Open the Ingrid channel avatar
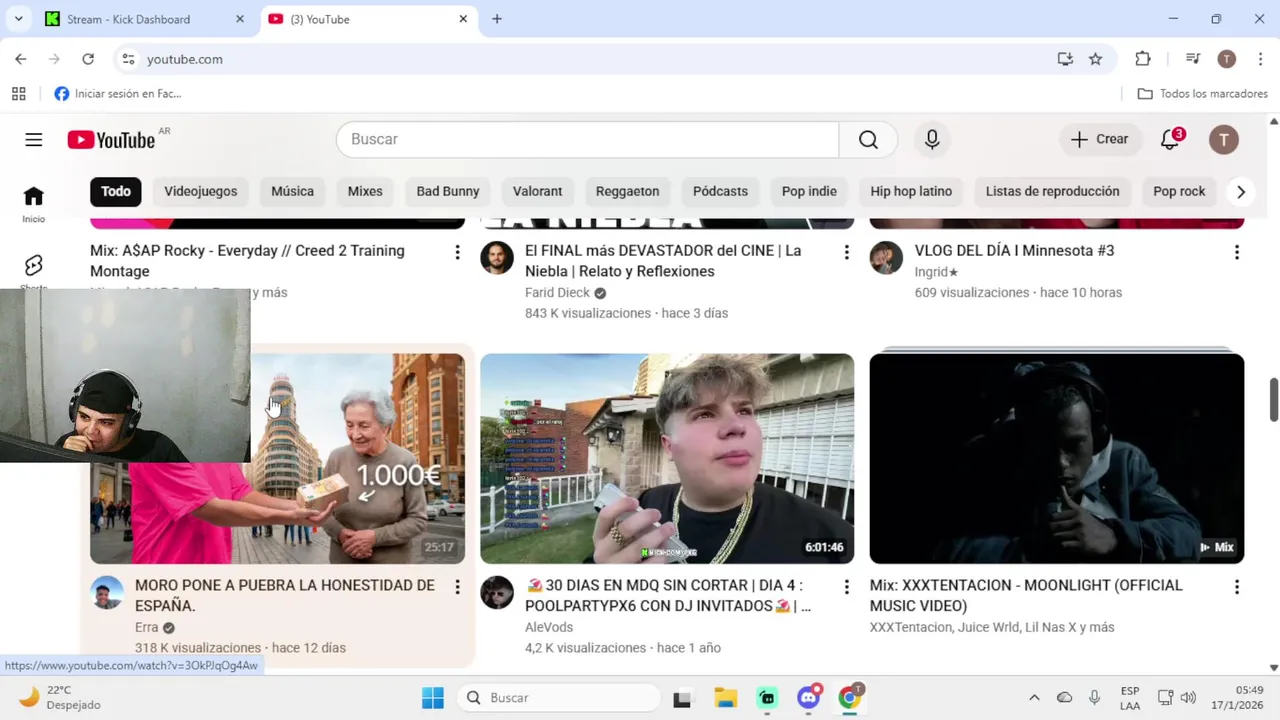1280x720 pixels. click(x=886, y=258)
